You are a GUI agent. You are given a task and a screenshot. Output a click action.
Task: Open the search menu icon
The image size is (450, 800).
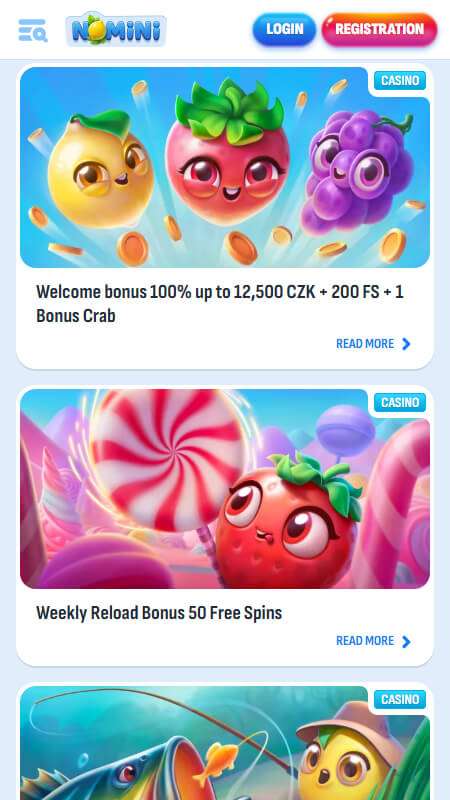(33, 30)
